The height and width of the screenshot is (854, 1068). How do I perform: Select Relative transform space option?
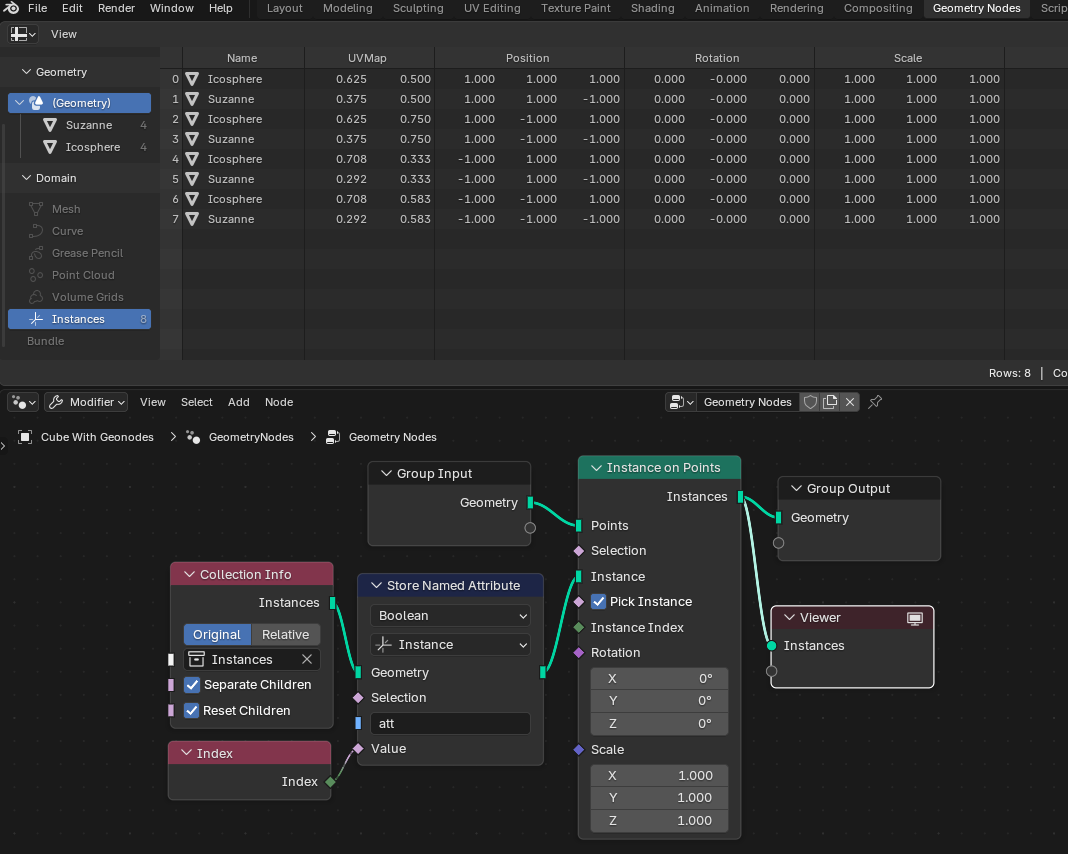(285, 635)
